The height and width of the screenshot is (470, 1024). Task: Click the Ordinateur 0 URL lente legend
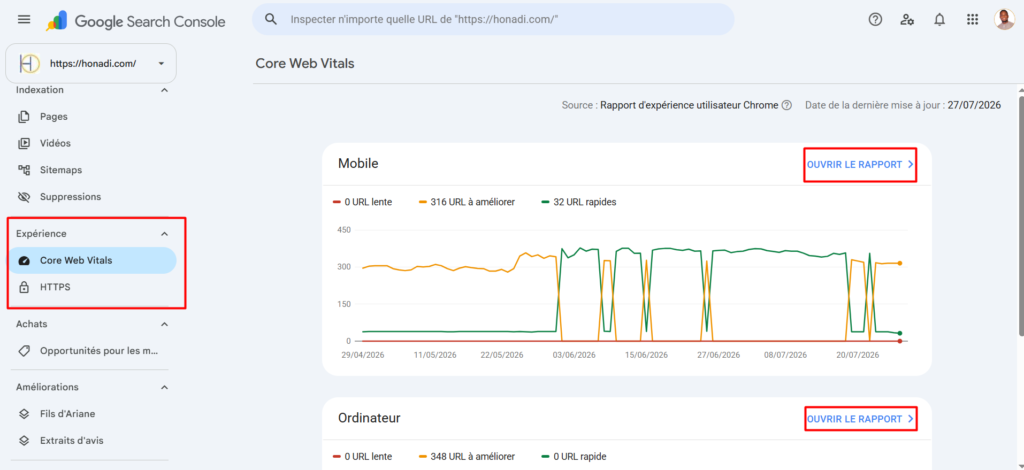pyautogui.click(x=362, y=456)
